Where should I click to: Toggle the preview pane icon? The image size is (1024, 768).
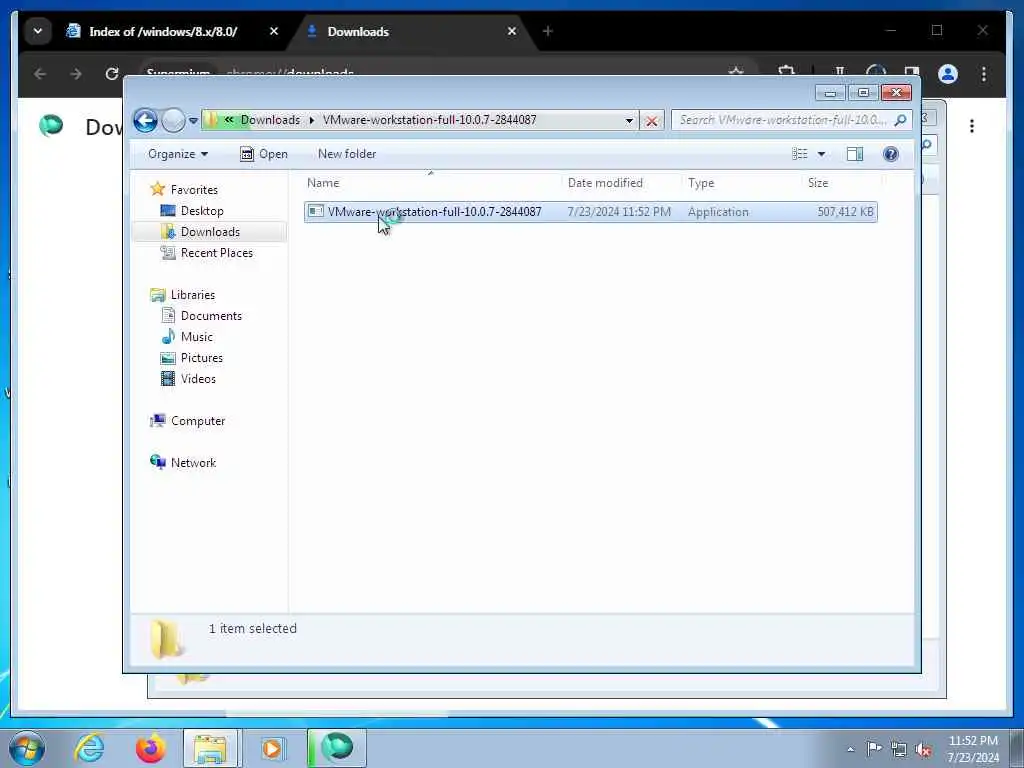(855, 154)
